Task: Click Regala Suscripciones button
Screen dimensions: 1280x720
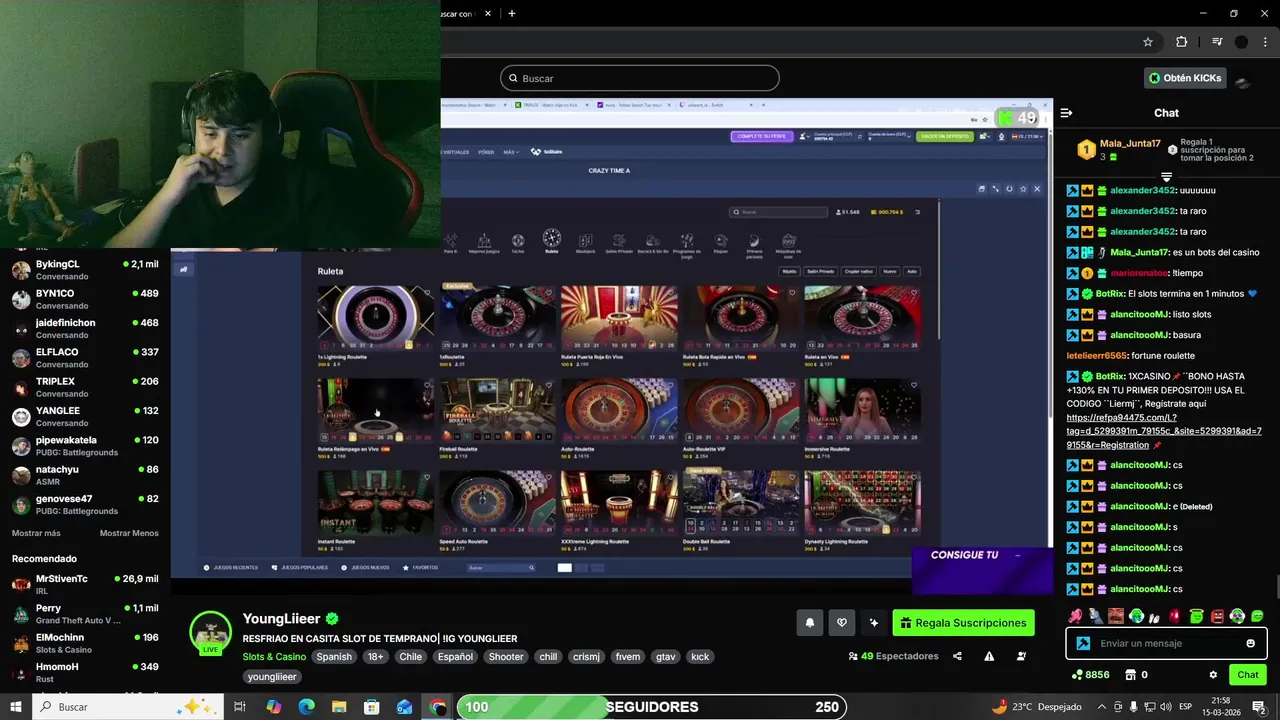Action: [x=963, y=623]
